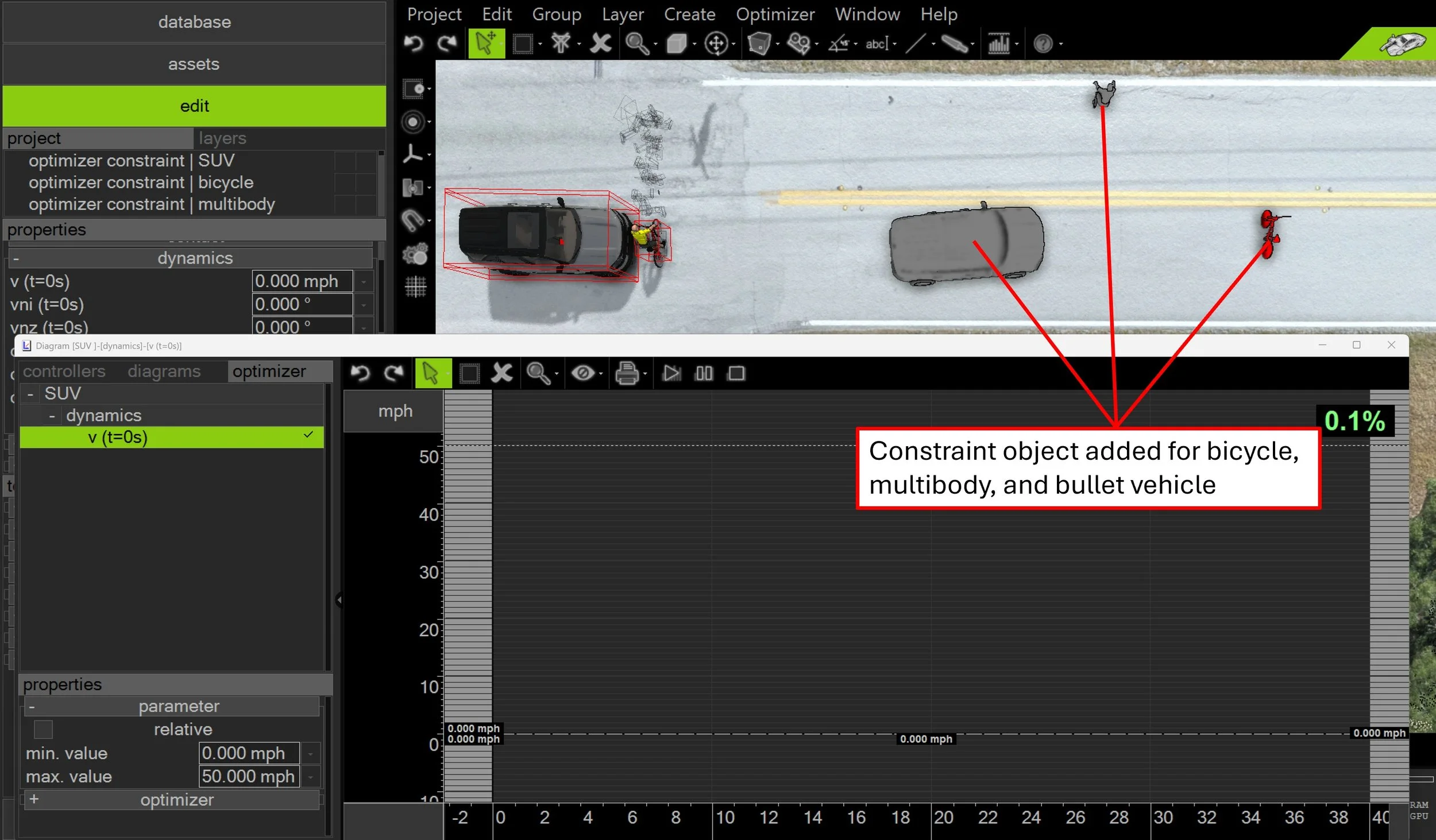
Task: Click the grid icon in the left viewport toolbar
Action: (415, 287)
